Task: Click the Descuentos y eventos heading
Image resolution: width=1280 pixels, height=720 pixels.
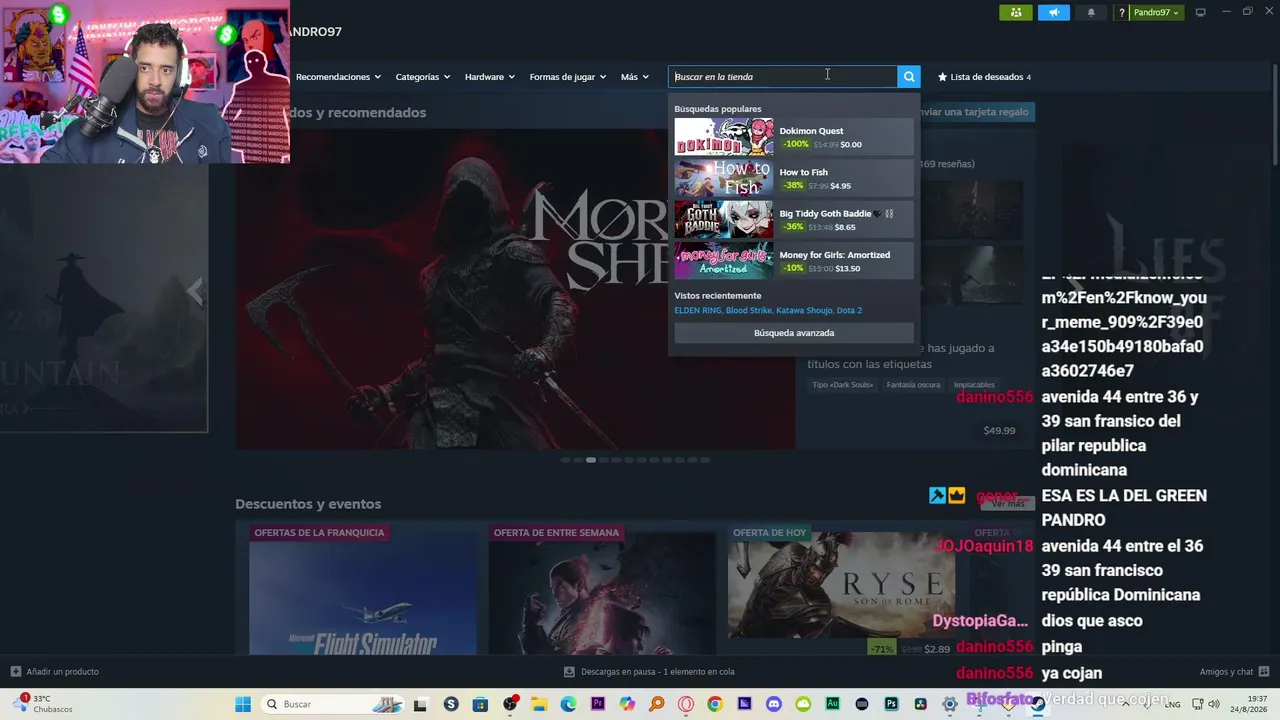Action: [x=308, y=504]
